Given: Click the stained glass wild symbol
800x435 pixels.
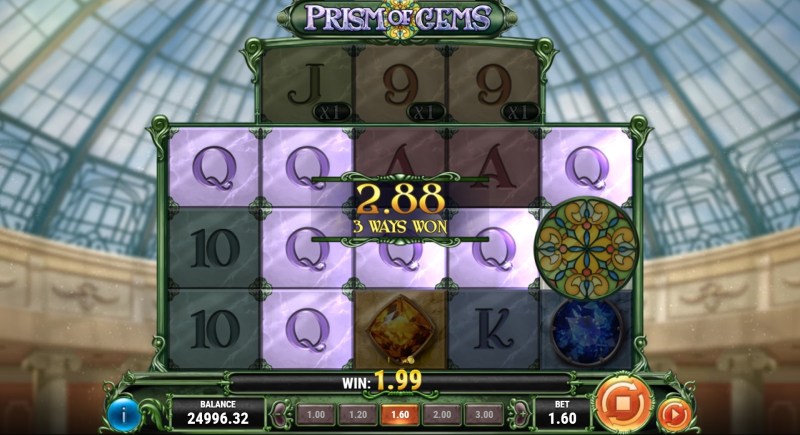Looking at the screenshot, I should pyautogui.click(x=586, y=248).
